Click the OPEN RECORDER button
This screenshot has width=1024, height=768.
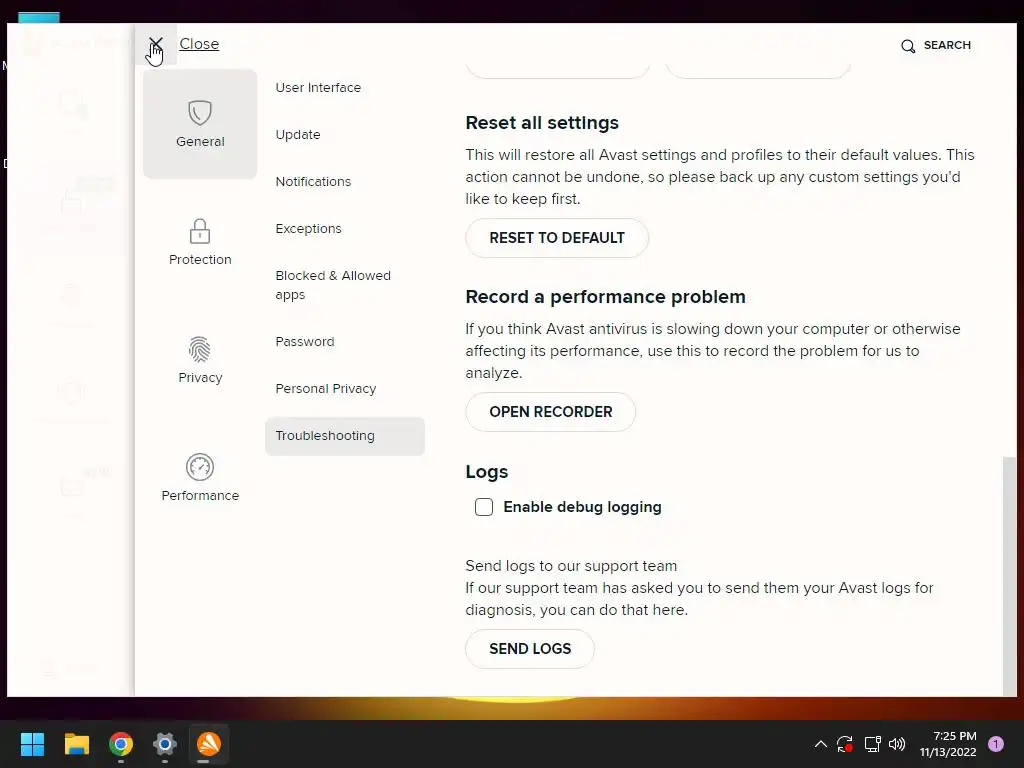pos(551,412)
